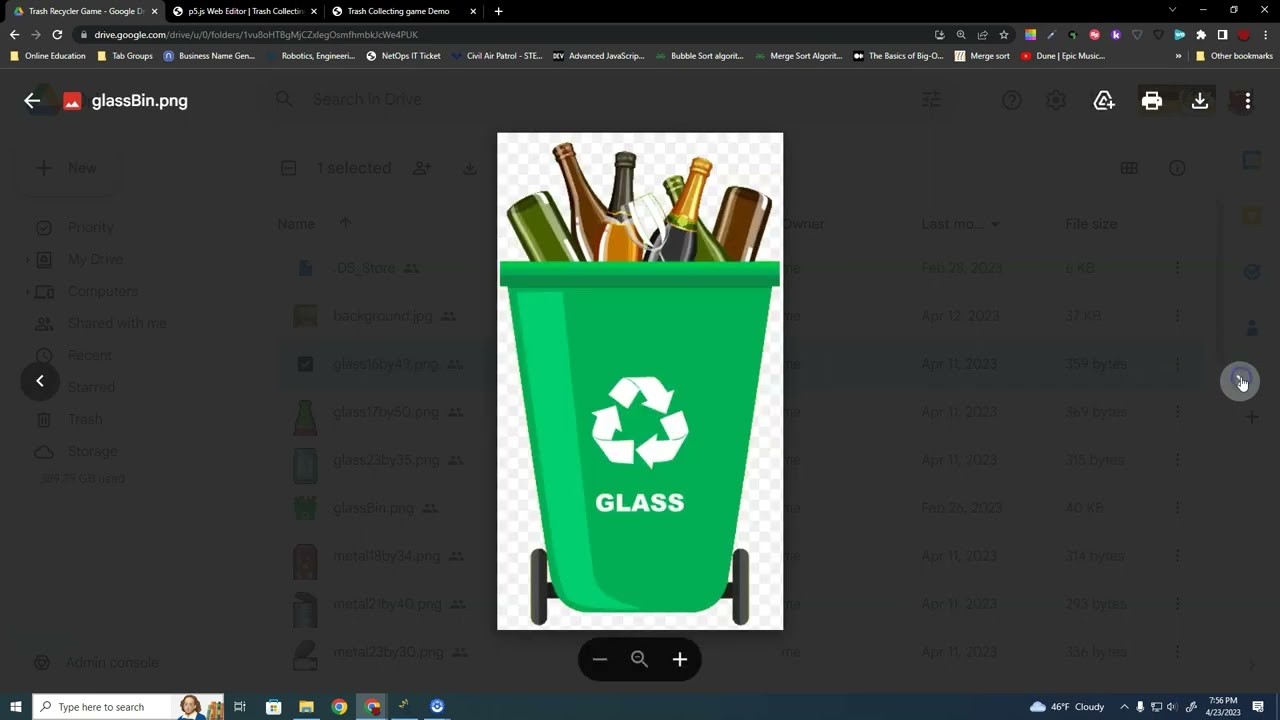
Task: Open the Other bookmarks folder
Action: [x=1234, y=56]
